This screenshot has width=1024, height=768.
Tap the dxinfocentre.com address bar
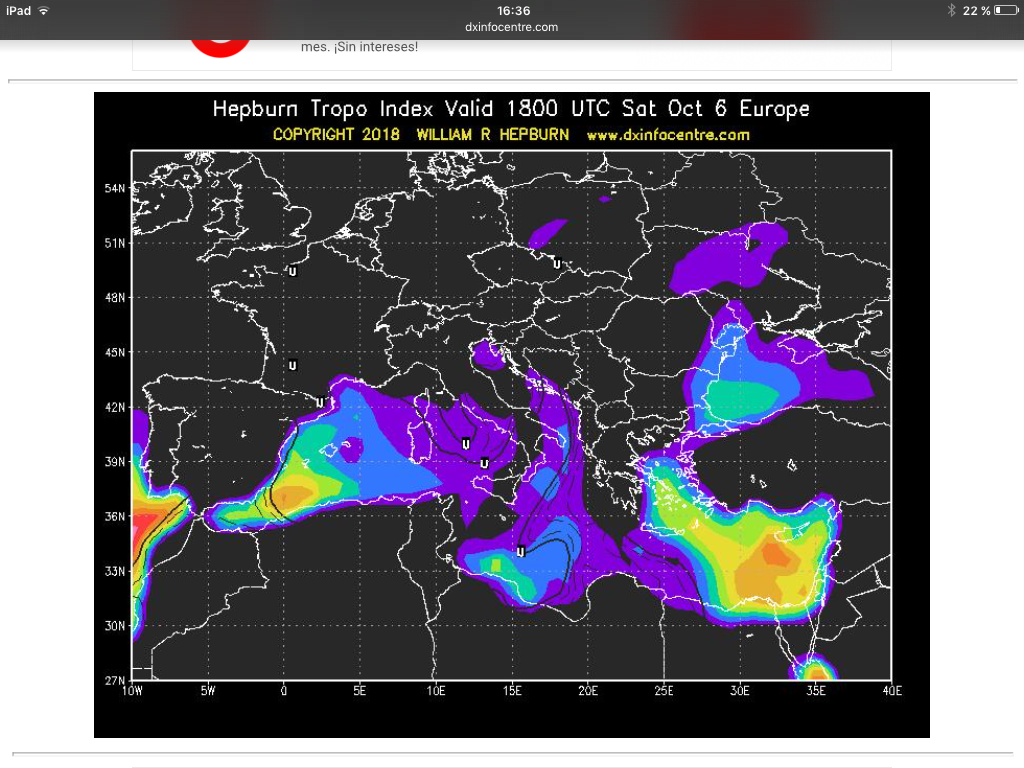click(511, 27)
